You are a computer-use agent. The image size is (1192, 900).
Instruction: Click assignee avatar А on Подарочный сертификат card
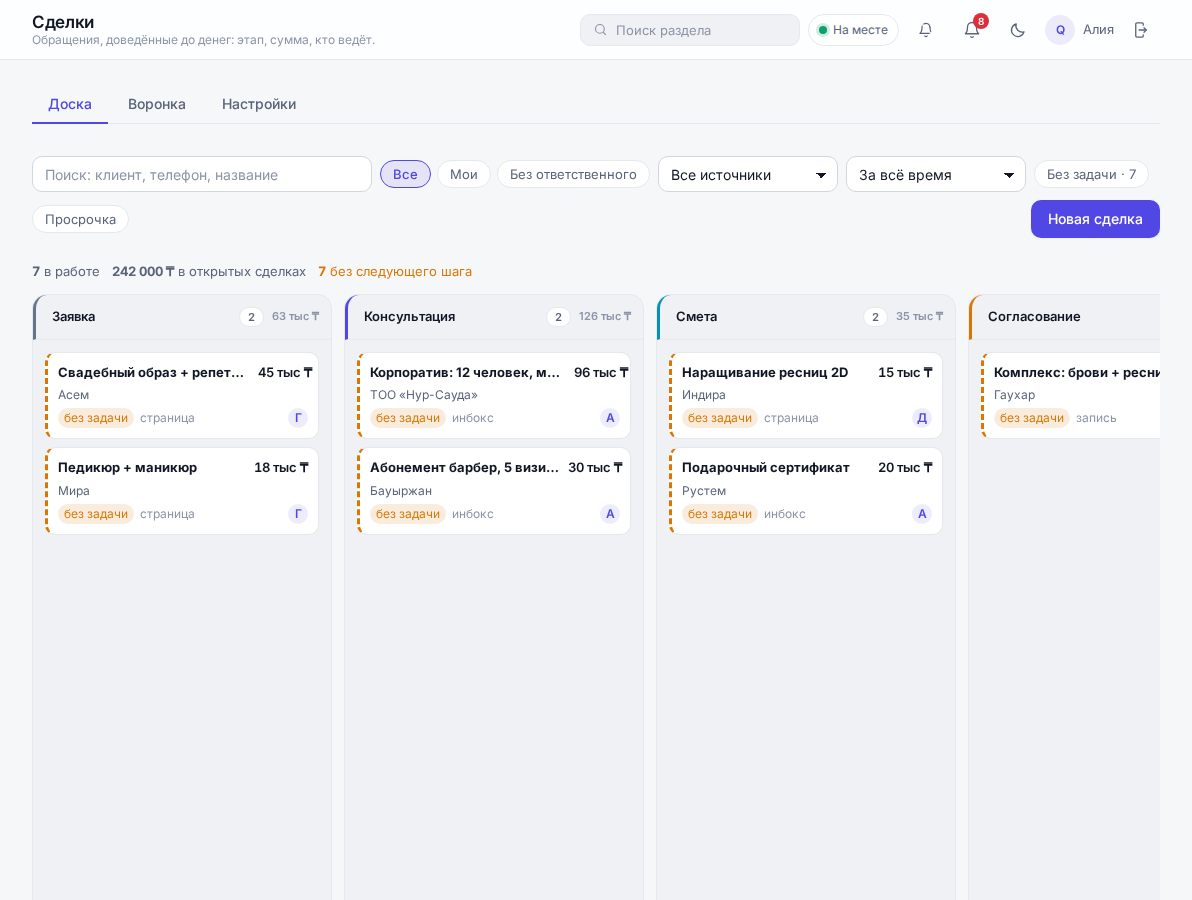pyautogui.click(x=922, y=514)
